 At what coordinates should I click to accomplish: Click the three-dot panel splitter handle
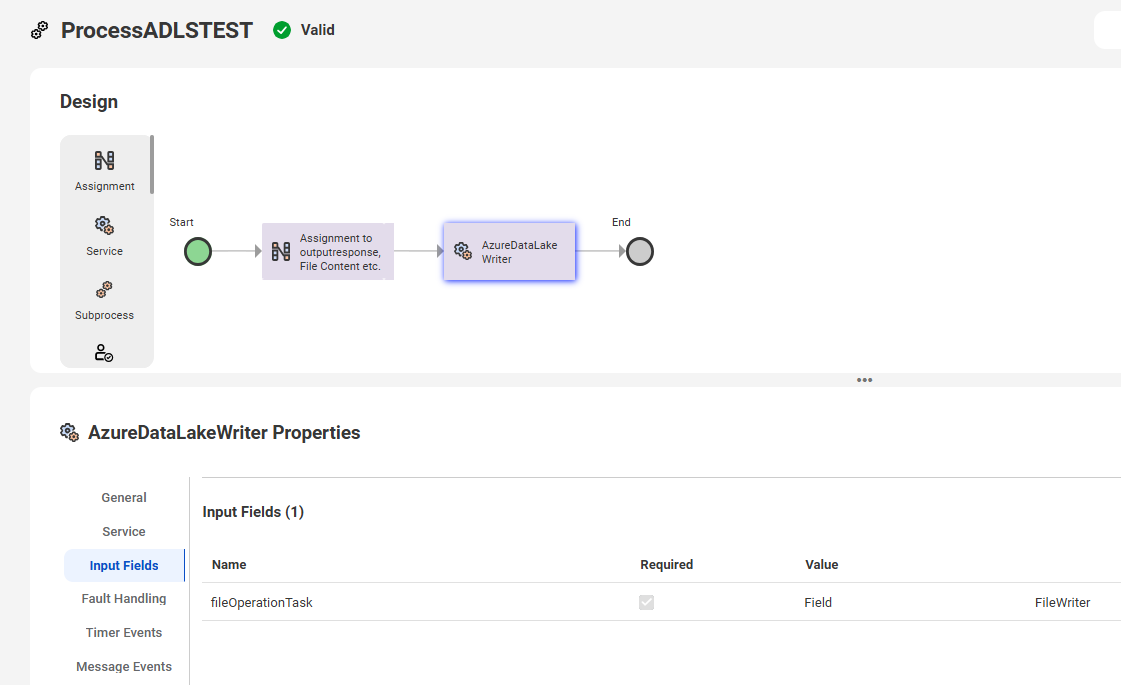click(x=864, y=380)
